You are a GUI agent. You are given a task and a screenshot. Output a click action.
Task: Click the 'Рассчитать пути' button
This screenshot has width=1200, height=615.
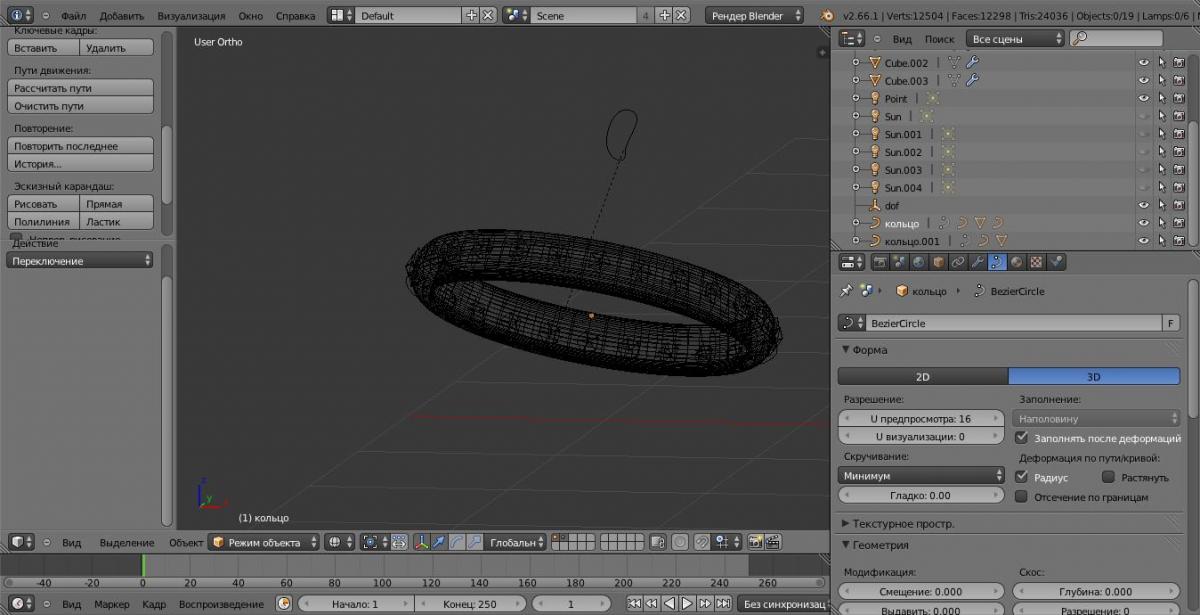pyautogui.click(x=81, y=88)
